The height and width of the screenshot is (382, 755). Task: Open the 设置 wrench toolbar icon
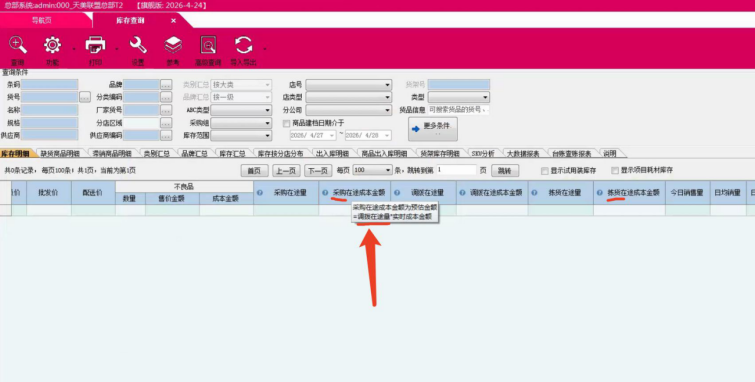pos(138,45)
